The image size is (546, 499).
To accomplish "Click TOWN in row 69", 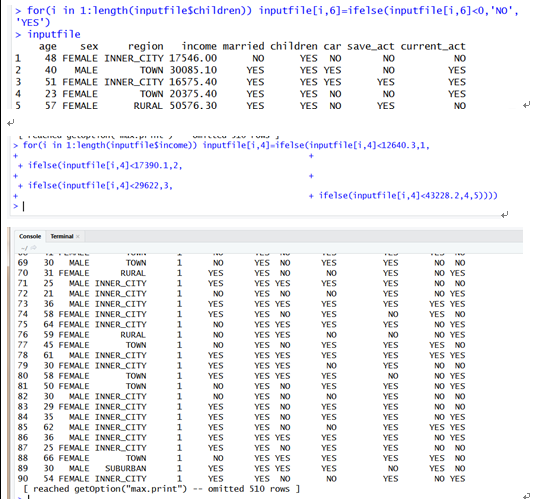I will tap(136, 263).
